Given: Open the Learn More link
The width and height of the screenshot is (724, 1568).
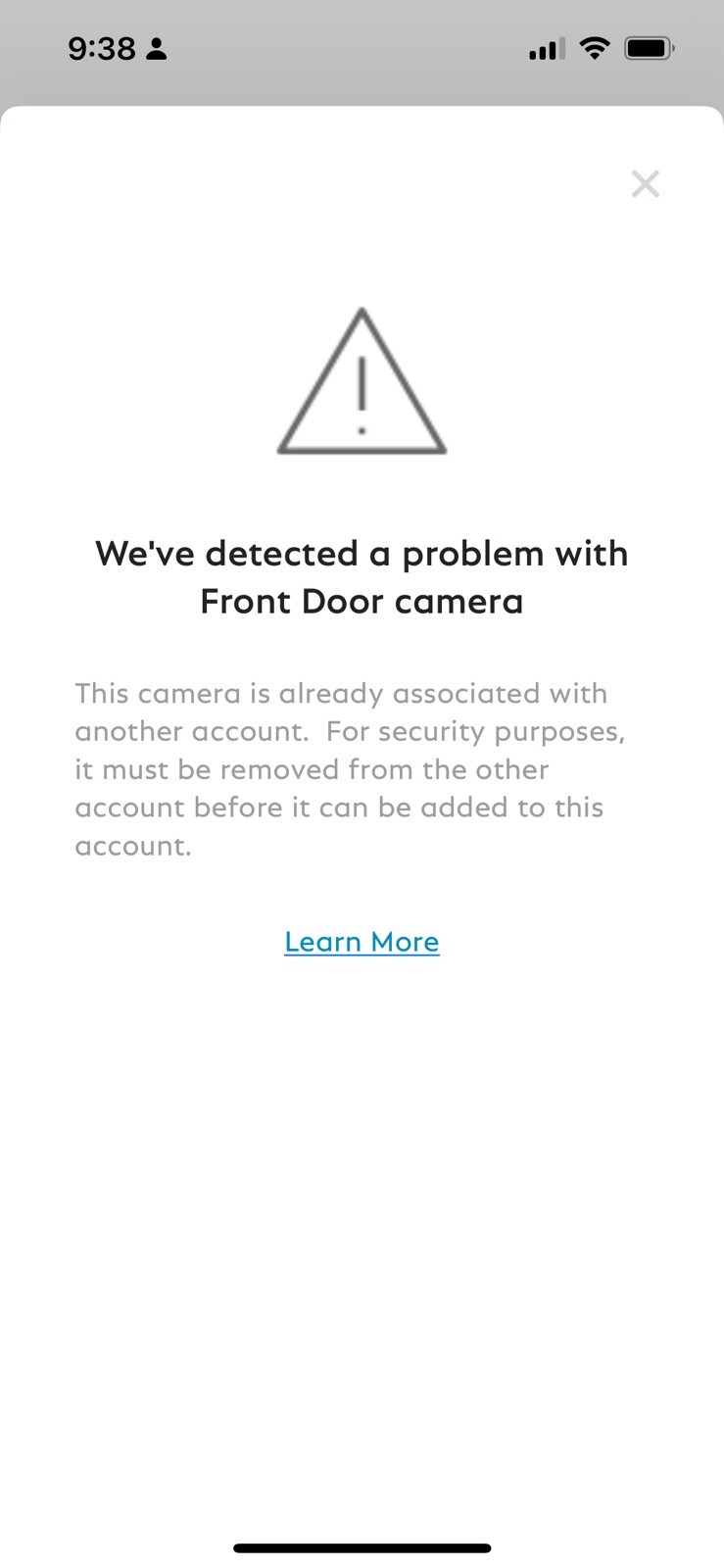Looking at the screenshot, I should 362,942.
